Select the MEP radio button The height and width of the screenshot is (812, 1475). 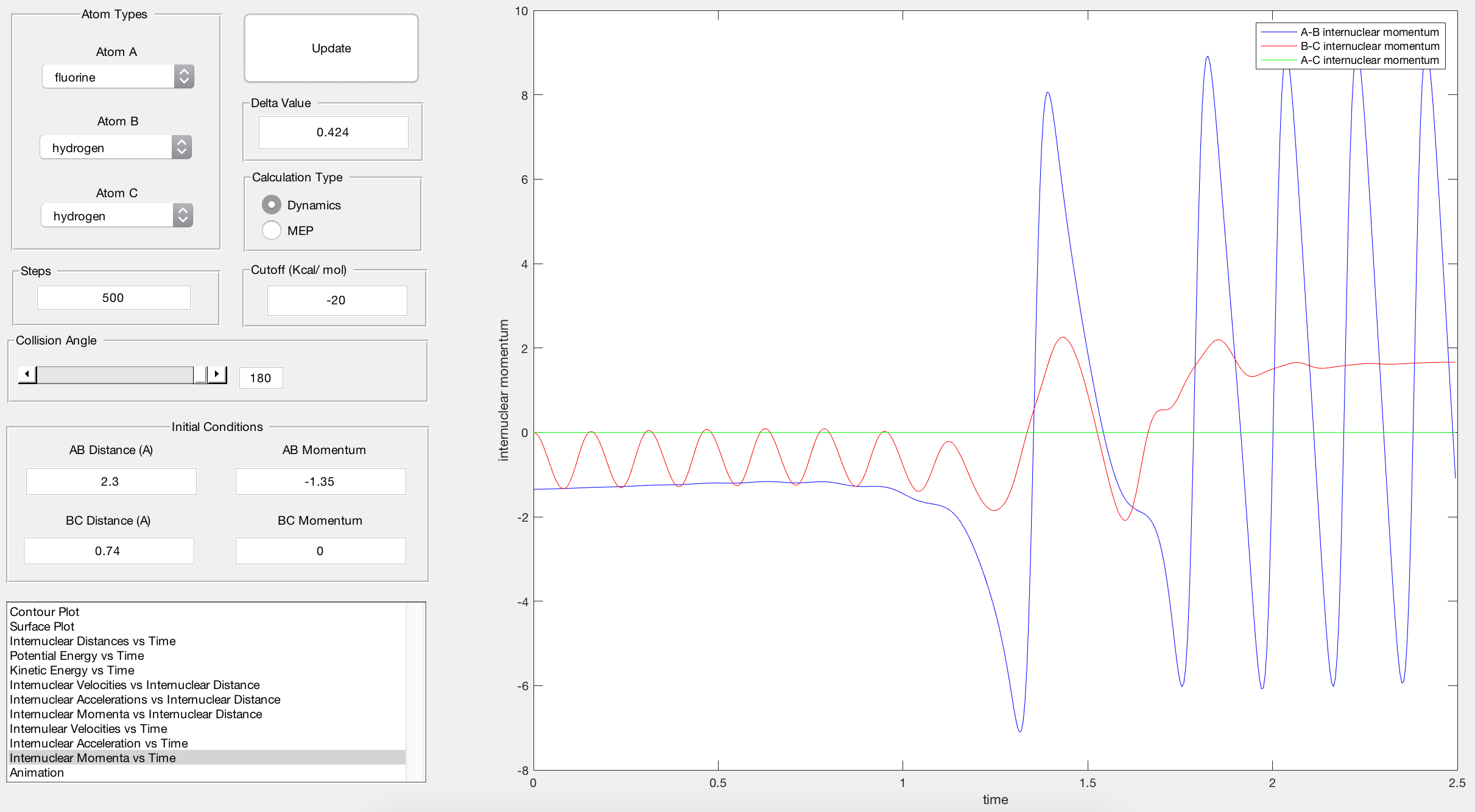point(272,231)
